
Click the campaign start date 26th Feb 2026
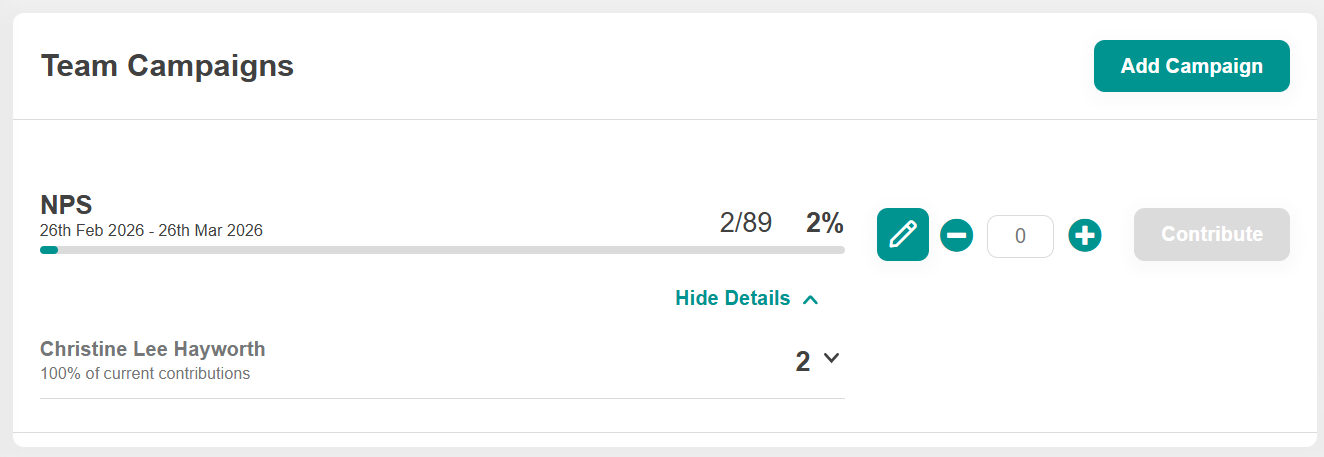click(90, 230)
